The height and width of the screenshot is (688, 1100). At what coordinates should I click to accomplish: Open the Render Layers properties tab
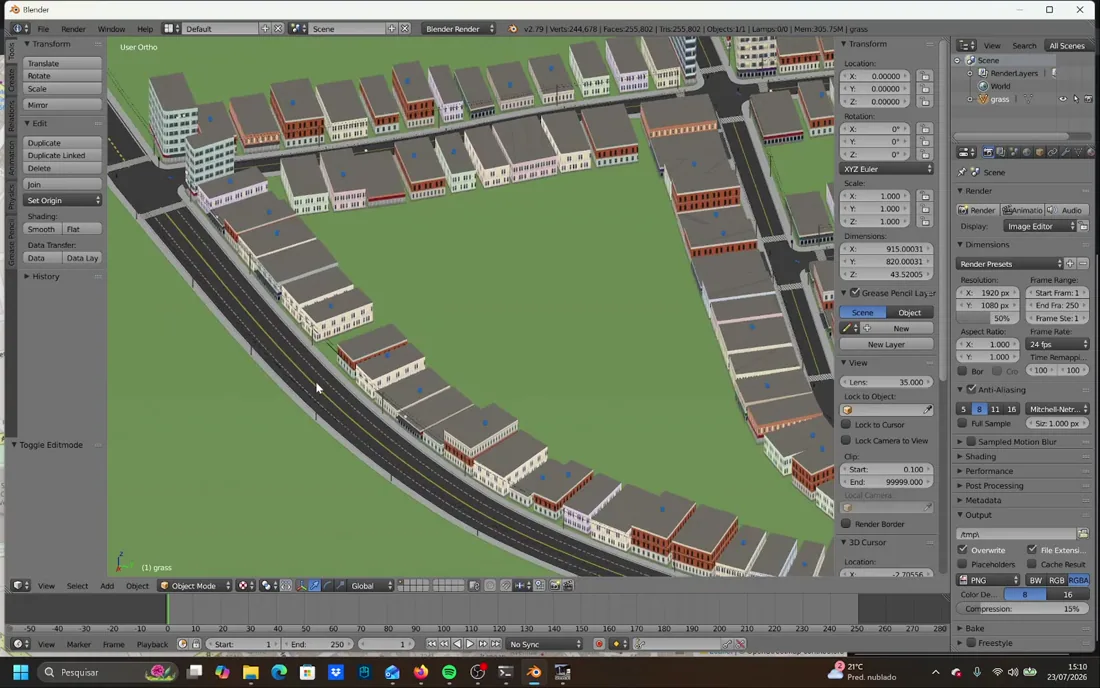pyautogui.click(x=1000, y=152)
